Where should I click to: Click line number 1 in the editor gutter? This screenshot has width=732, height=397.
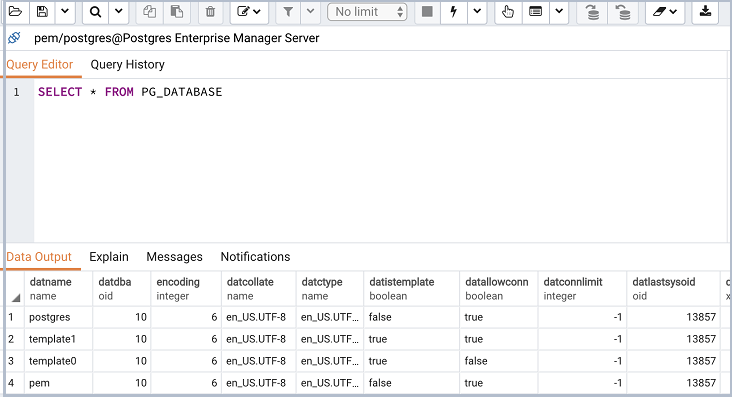(x=16, y=92)
